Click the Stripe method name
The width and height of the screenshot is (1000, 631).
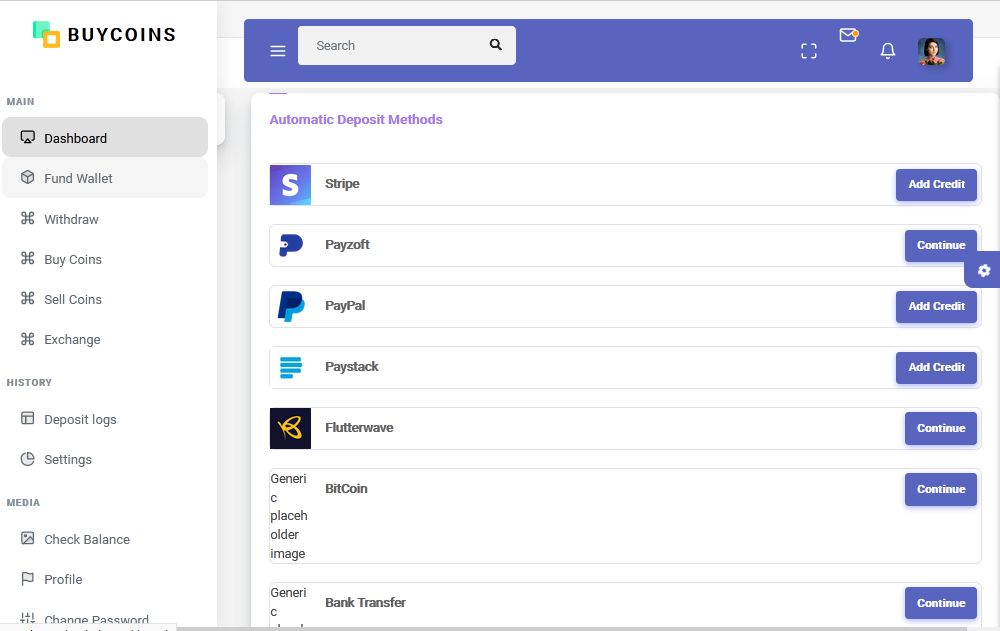pyautogui.click(x=342, y=184)
